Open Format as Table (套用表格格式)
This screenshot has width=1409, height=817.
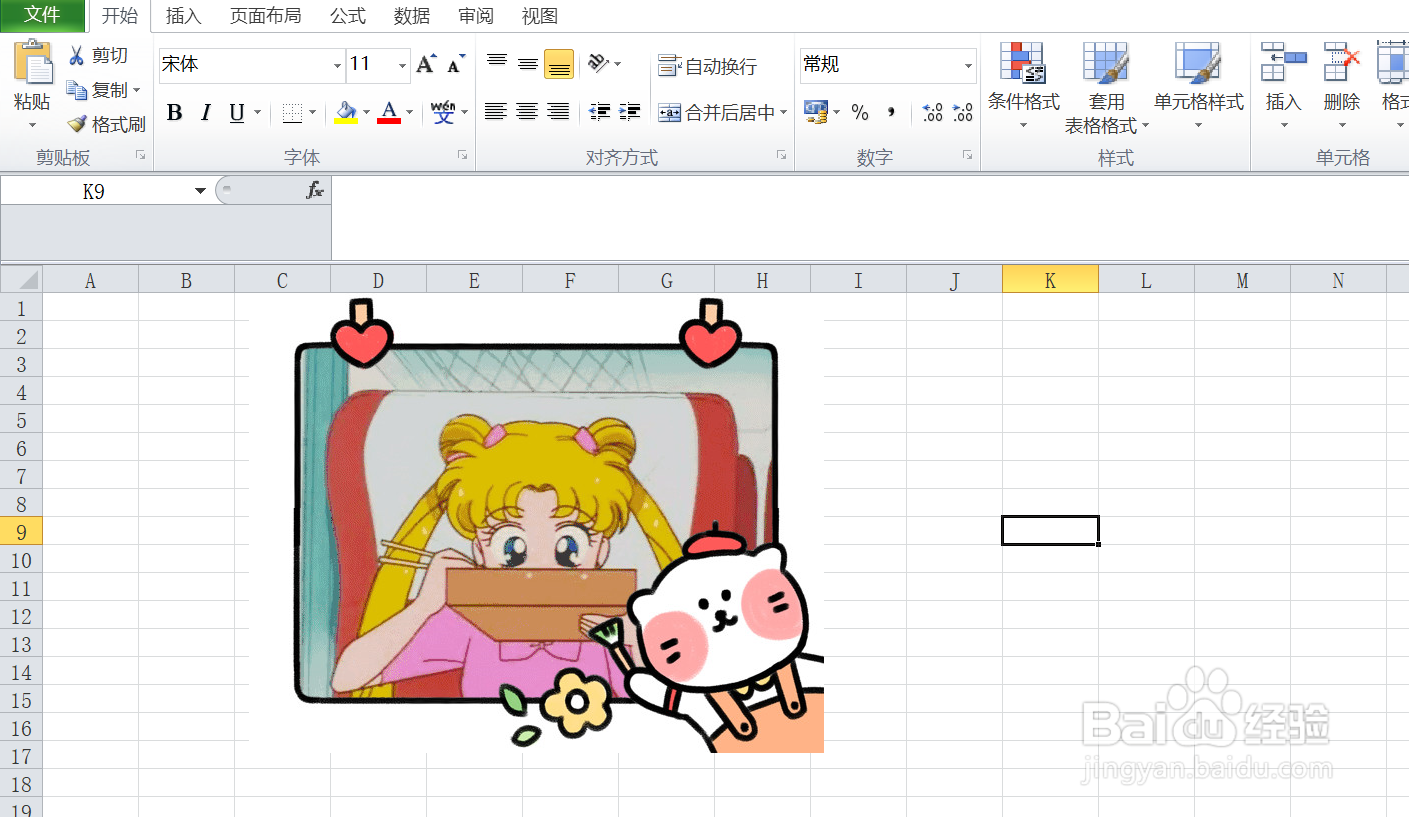[1106, 88]
